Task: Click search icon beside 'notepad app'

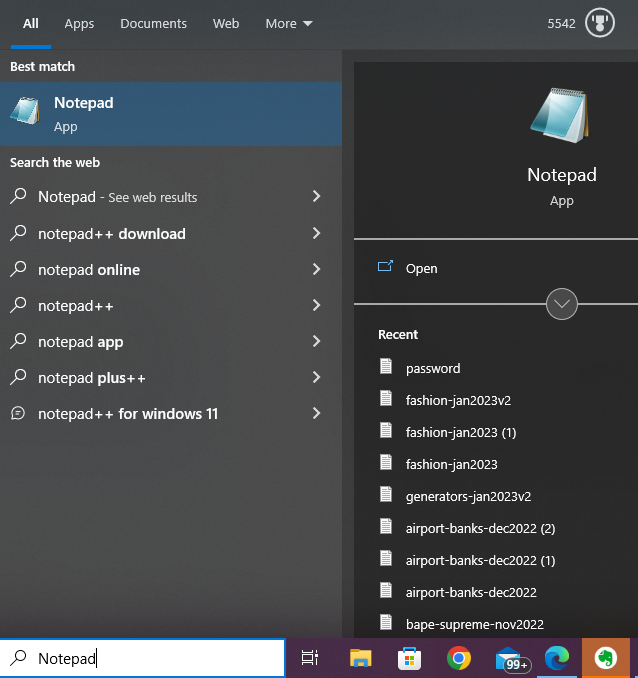Action: click(x=18, y=341)
